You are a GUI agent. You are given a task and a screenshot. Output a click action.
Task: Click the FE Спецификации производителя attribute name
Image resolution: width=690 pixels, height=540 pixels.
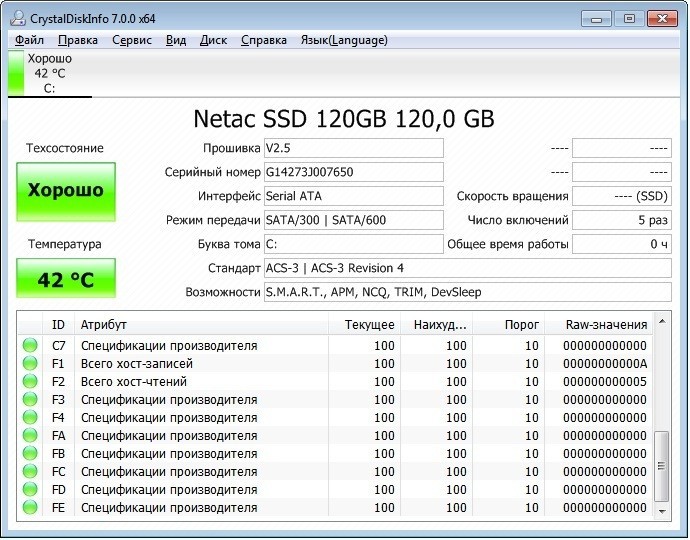click(169, 508)
